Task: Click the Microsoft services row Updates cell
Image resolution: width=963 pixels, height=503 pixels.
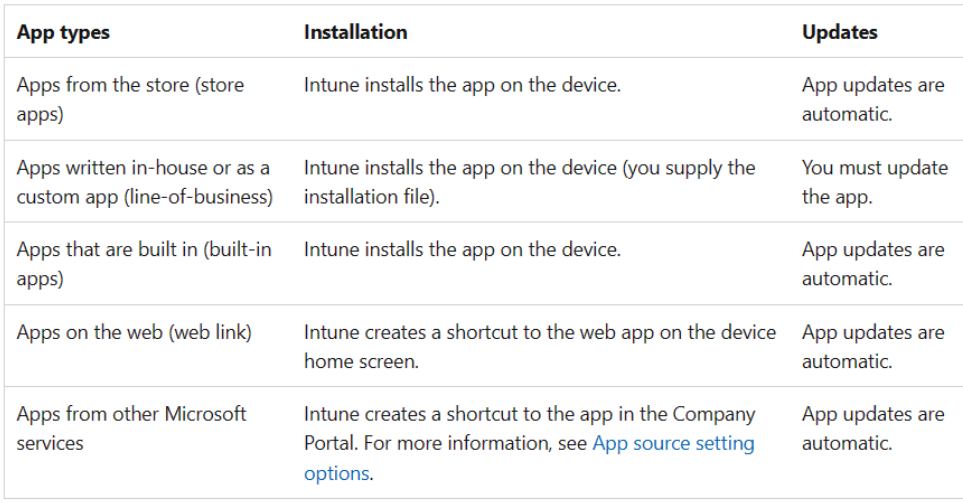Action: (872, 428)
